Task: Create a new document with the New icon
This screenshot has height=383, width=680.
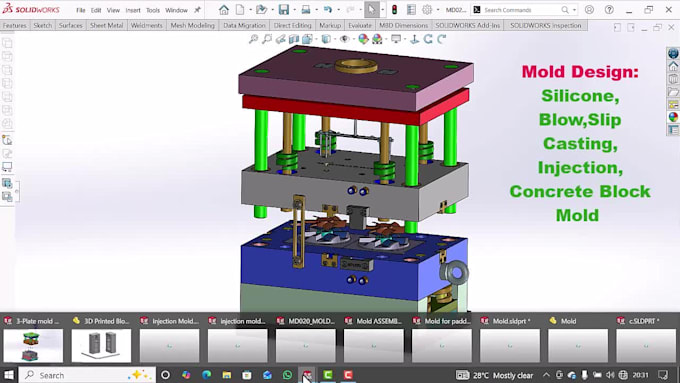Action: [240, 10]
